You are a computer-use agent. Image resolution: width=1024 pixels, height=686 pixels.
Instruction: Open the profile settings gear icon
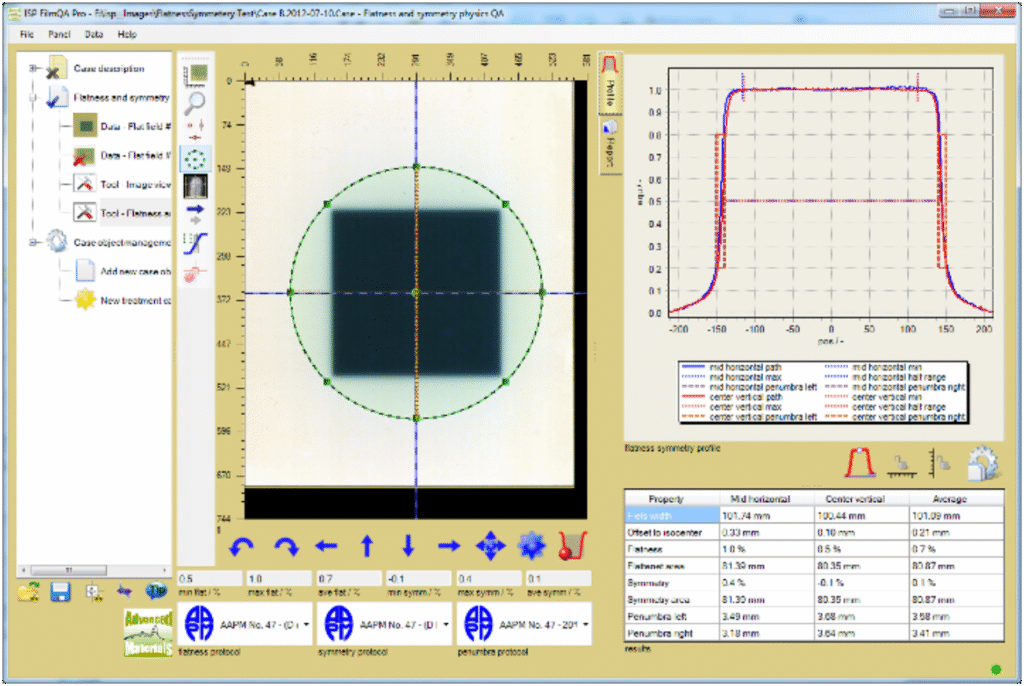(x=982, y=463)
